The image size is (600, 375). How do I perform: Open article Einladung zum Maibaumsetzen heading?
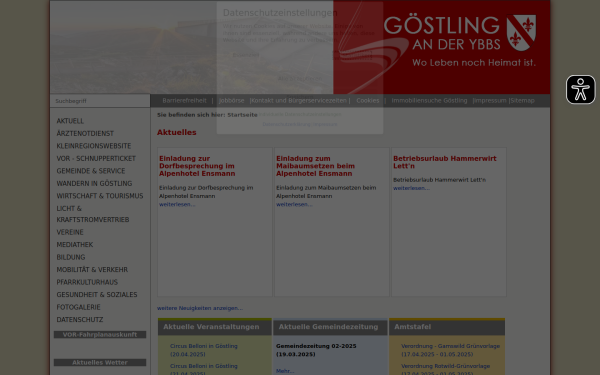(x=315, y=166)
